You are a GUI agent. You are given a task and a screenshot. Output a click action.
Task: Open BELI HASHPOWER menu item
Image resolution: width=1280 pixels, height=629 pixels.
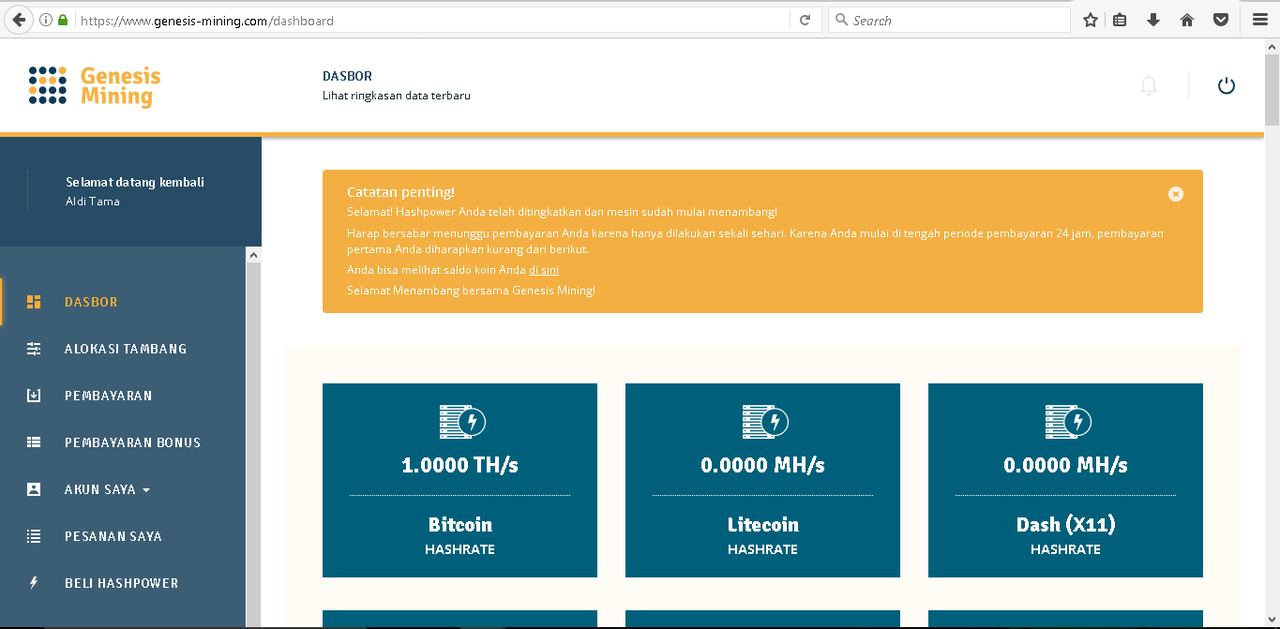pyautogui.click(x=123, y=583)
